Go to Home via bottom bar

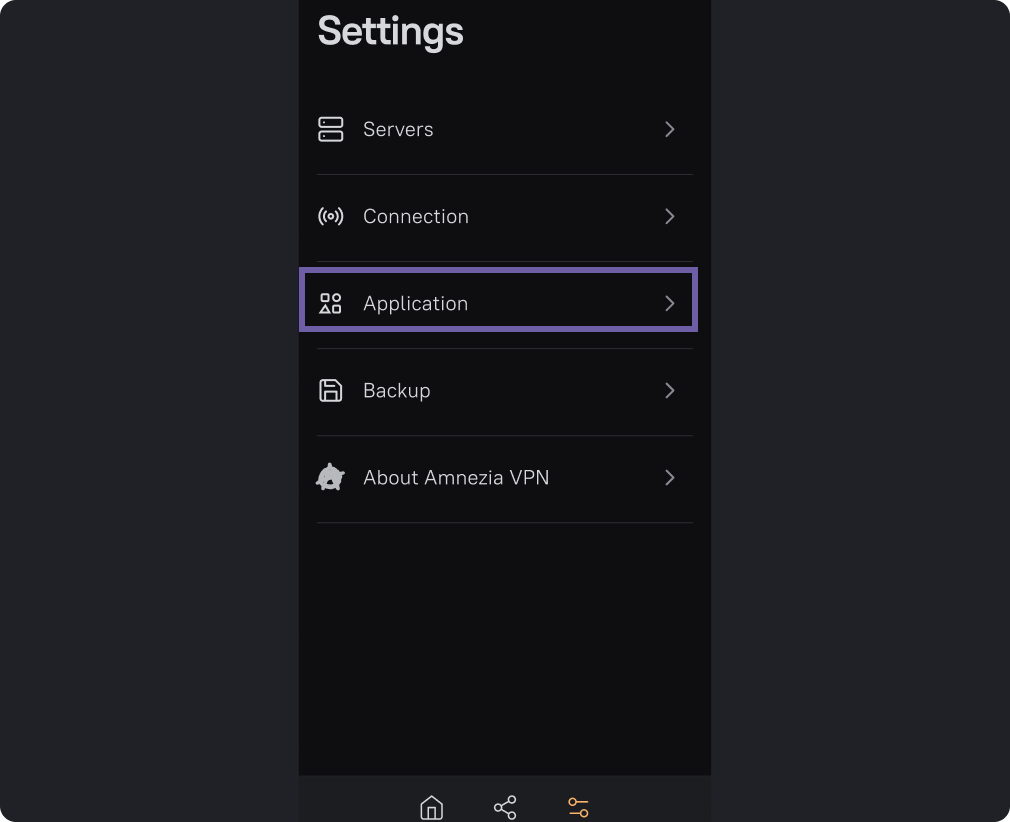pyautogui.click(x=432, y=807)
